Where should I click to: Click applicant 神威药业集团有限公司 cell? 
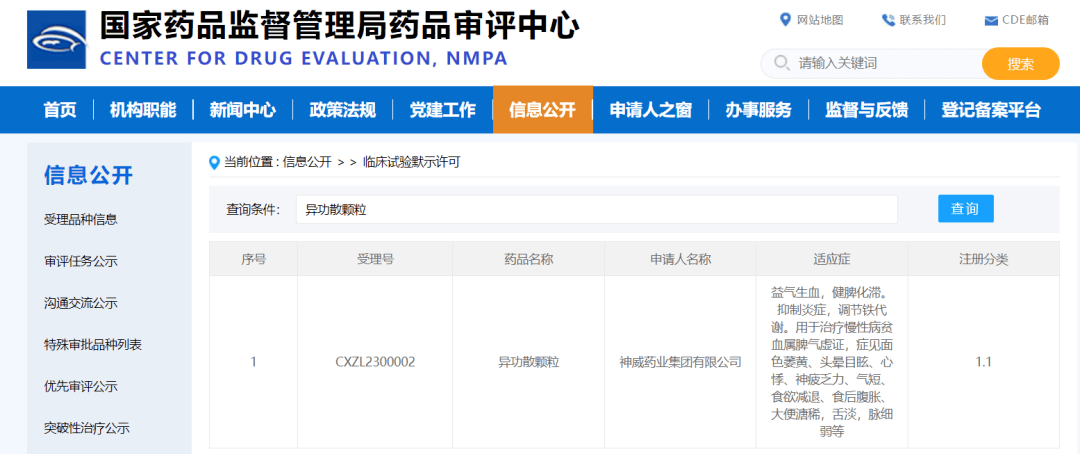[681, 362]
